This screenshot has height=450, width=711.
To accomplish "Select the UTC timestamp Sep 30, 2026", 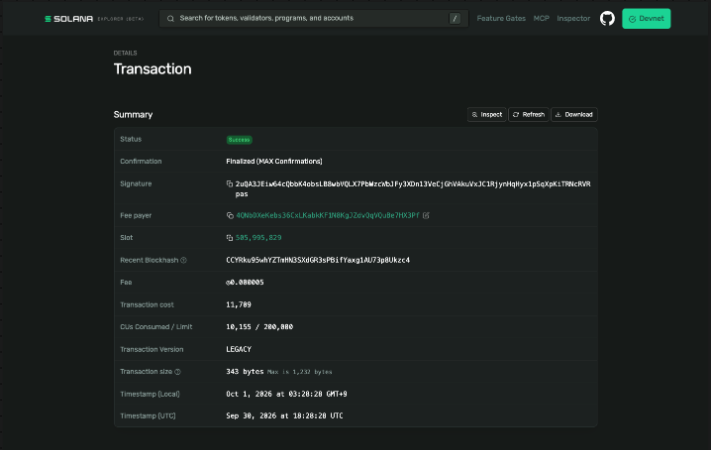I will coord(284,416).
